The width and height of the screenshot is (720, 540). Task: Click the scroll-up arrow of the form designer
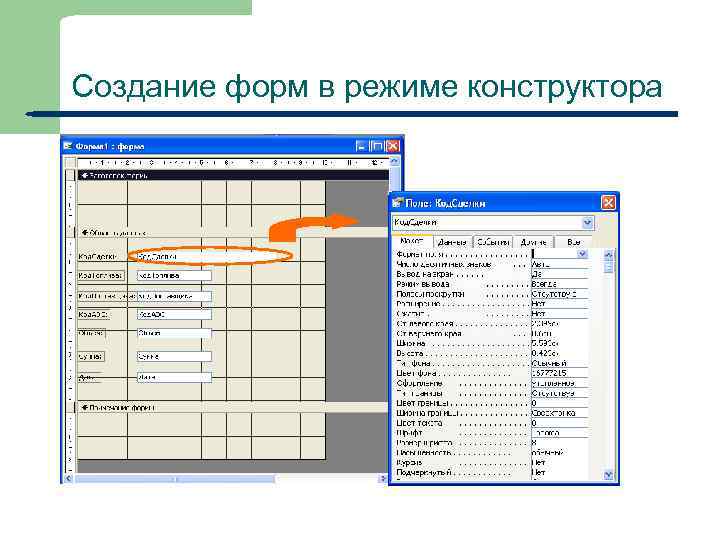point(394,162)
